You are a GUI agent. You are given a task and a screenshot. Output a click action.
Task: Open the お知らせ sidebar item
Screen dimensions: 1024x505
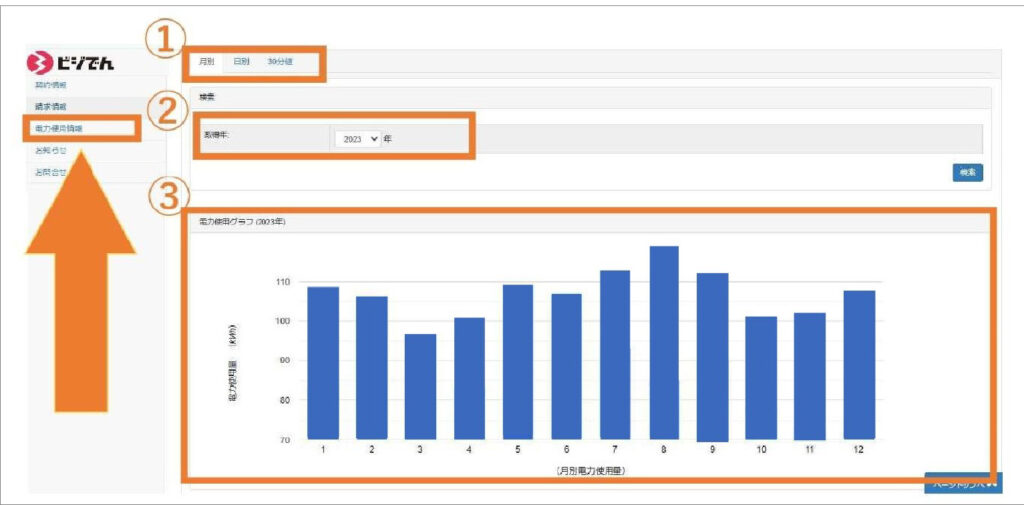pyautogui.click(x=50, y=150)
